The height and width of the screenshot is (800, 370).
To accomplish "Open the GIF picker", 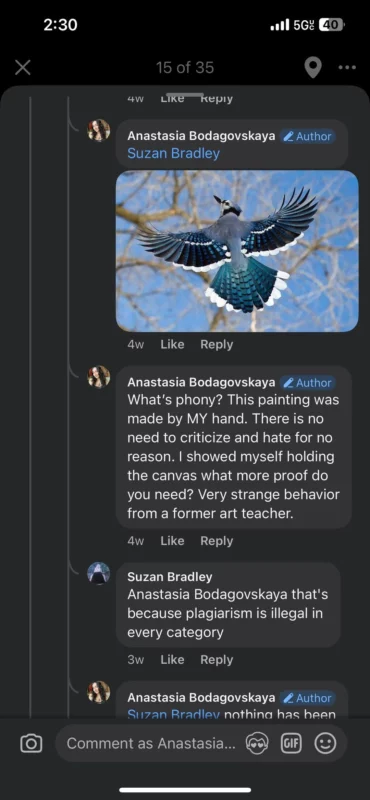I will point(291,743).
